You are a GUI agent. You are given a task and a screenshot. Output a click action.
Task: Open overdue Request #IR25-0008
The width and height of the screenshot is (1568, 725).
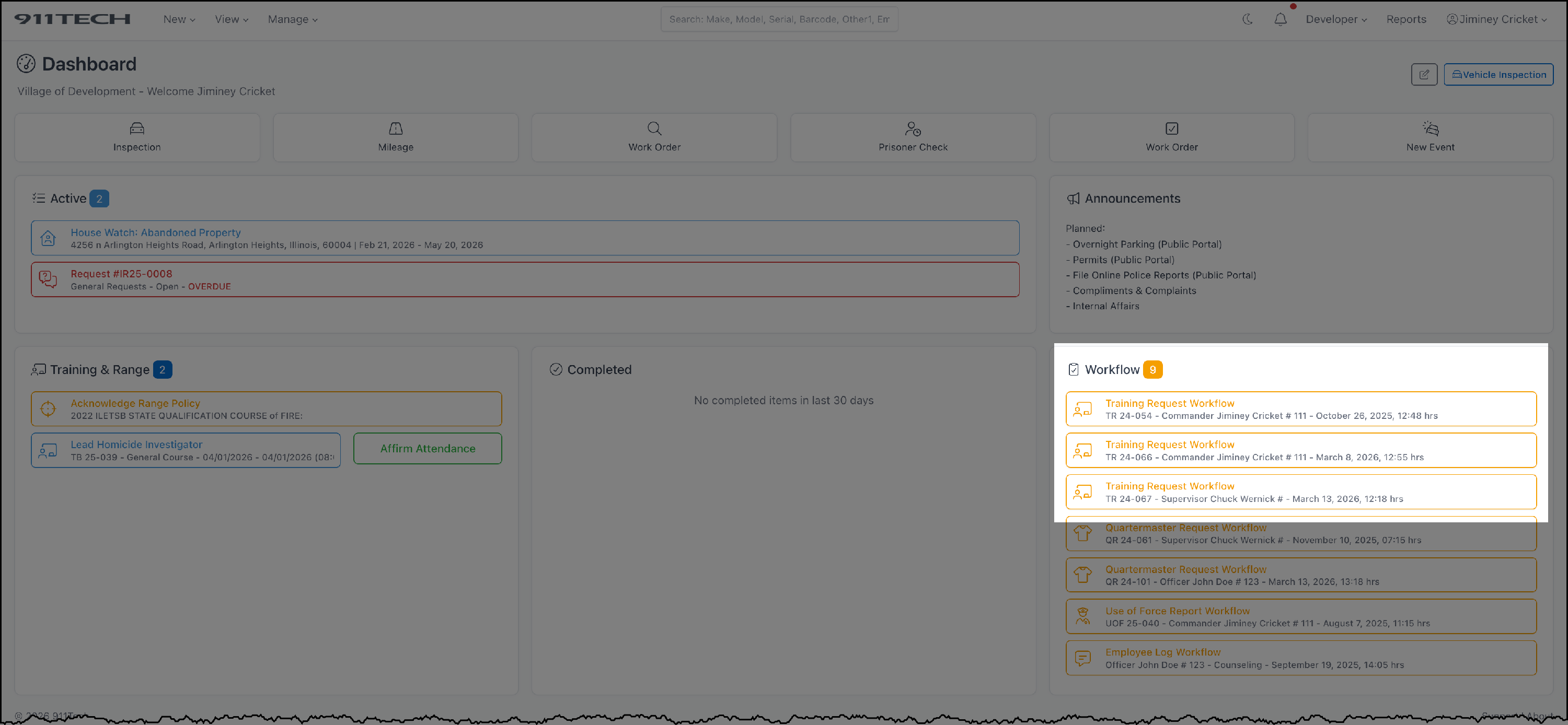tap(121, 274)
